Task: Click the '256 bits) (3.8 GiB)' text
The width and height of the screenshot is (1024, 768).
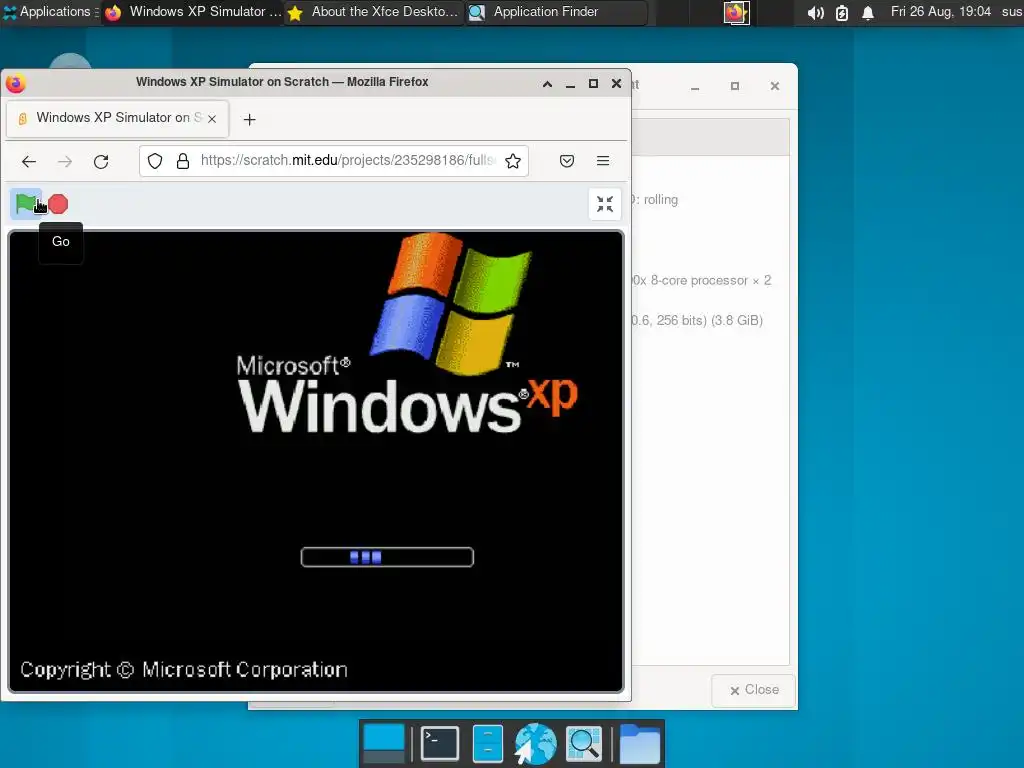Action: point(709,320)
